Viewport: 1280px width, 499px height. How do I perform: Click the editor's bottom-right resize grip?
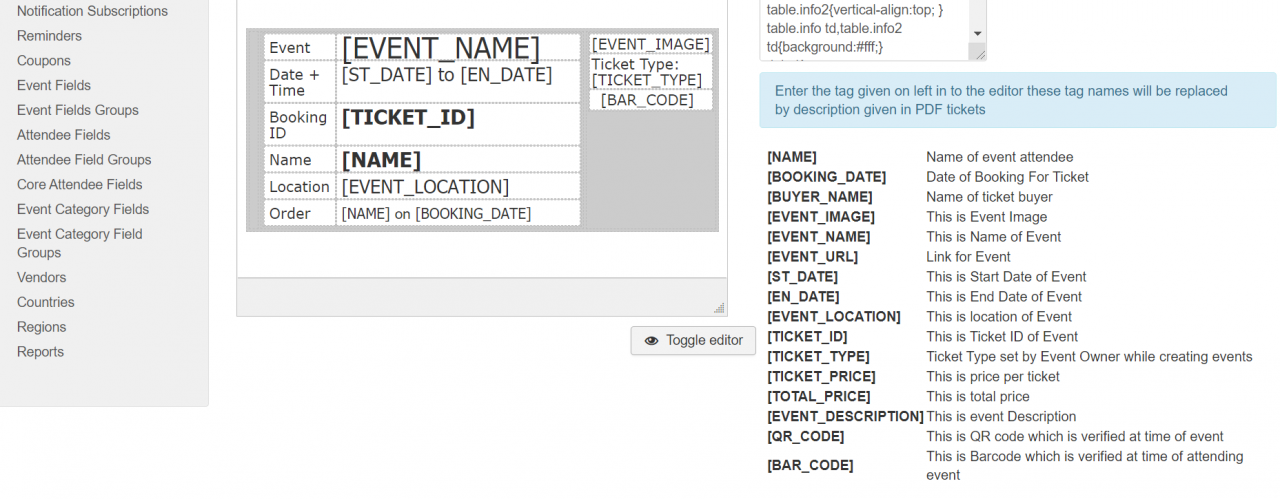pos(718,308)
